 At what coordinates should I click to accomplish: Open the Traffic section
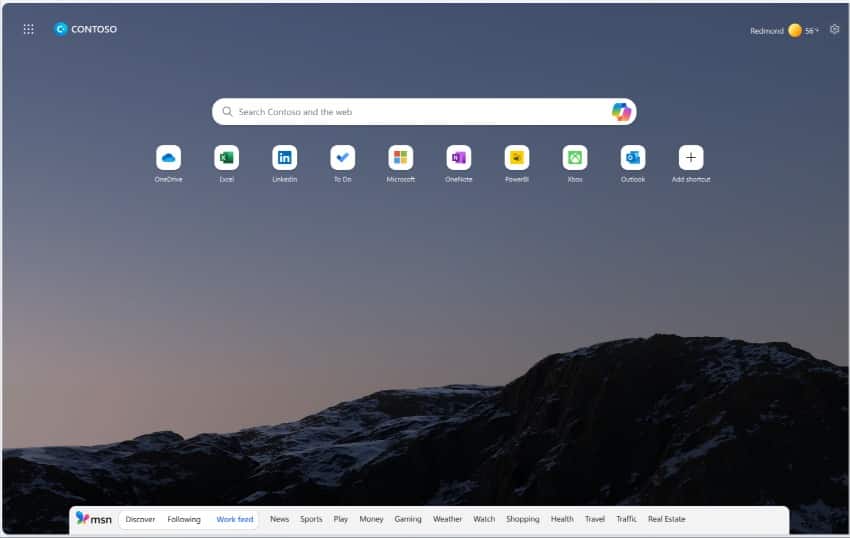click(x=627, y=520)
